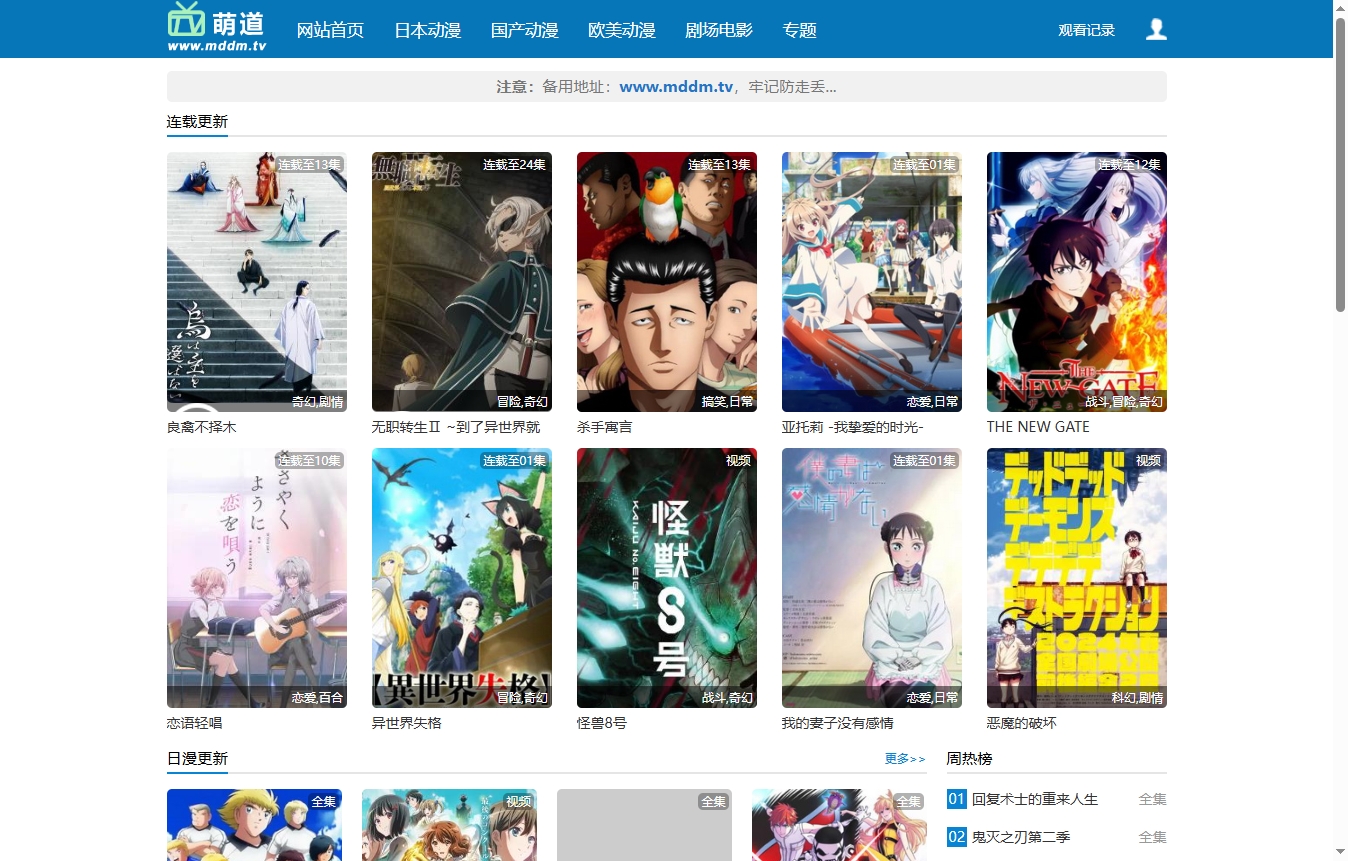The width and height of the screenshot is (1348, 861).
Task: Open 杀手寓言 poster thumbnail
Action: (x=667, y=282)
